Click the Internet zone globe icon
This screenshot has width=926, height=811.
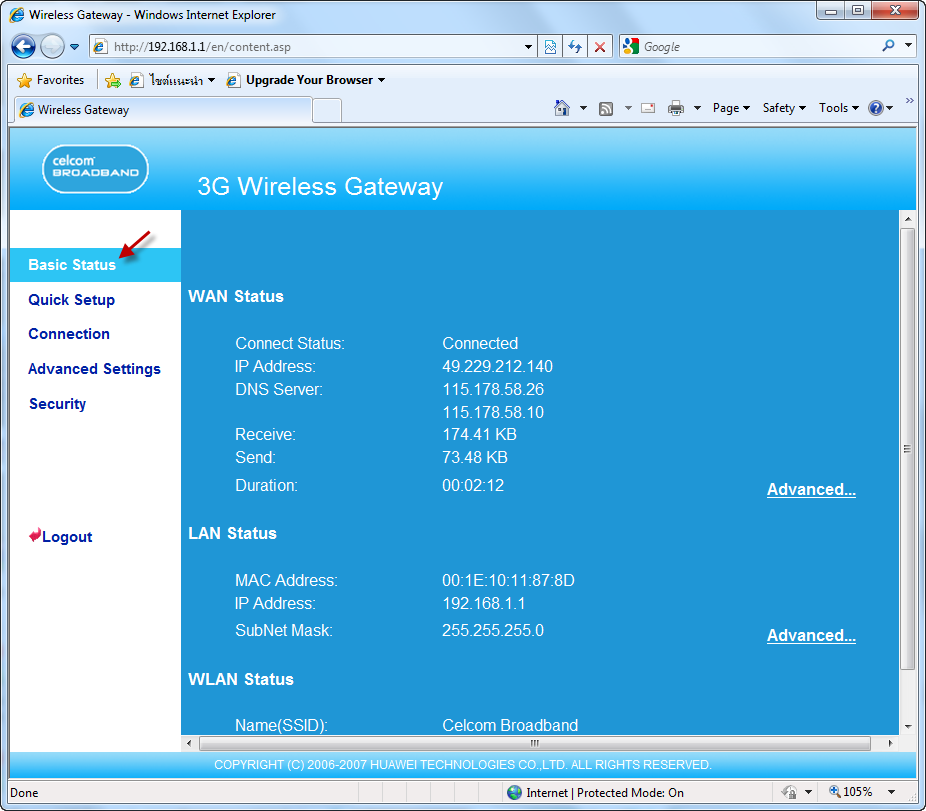pos(514,793)
